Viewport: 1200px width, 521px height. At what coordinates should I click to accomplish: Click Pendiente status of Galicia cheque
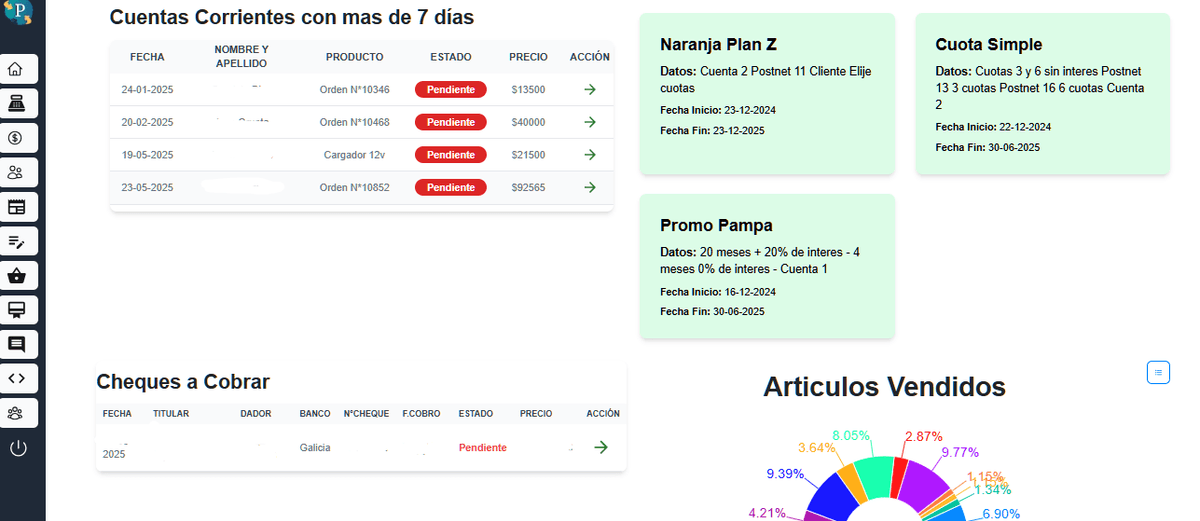tap(483, 447)
